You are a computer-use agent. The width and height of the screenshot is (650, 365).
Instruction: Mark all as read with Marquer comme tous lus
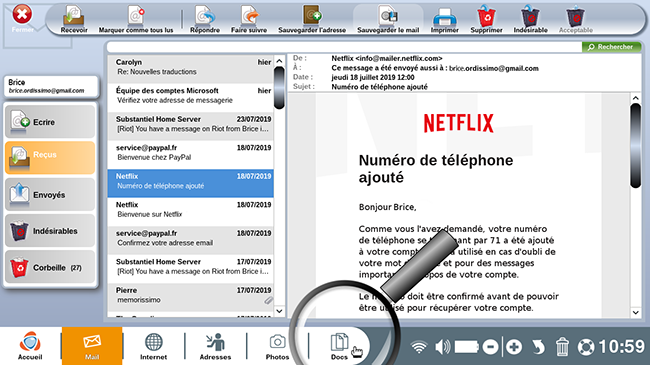136,20
